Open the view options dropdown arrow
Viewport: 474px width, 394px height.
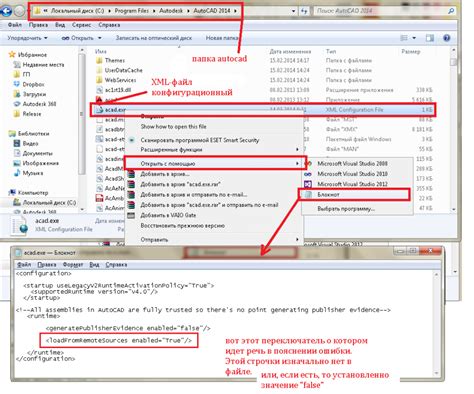pyautogui.click(x=414, y=38)
